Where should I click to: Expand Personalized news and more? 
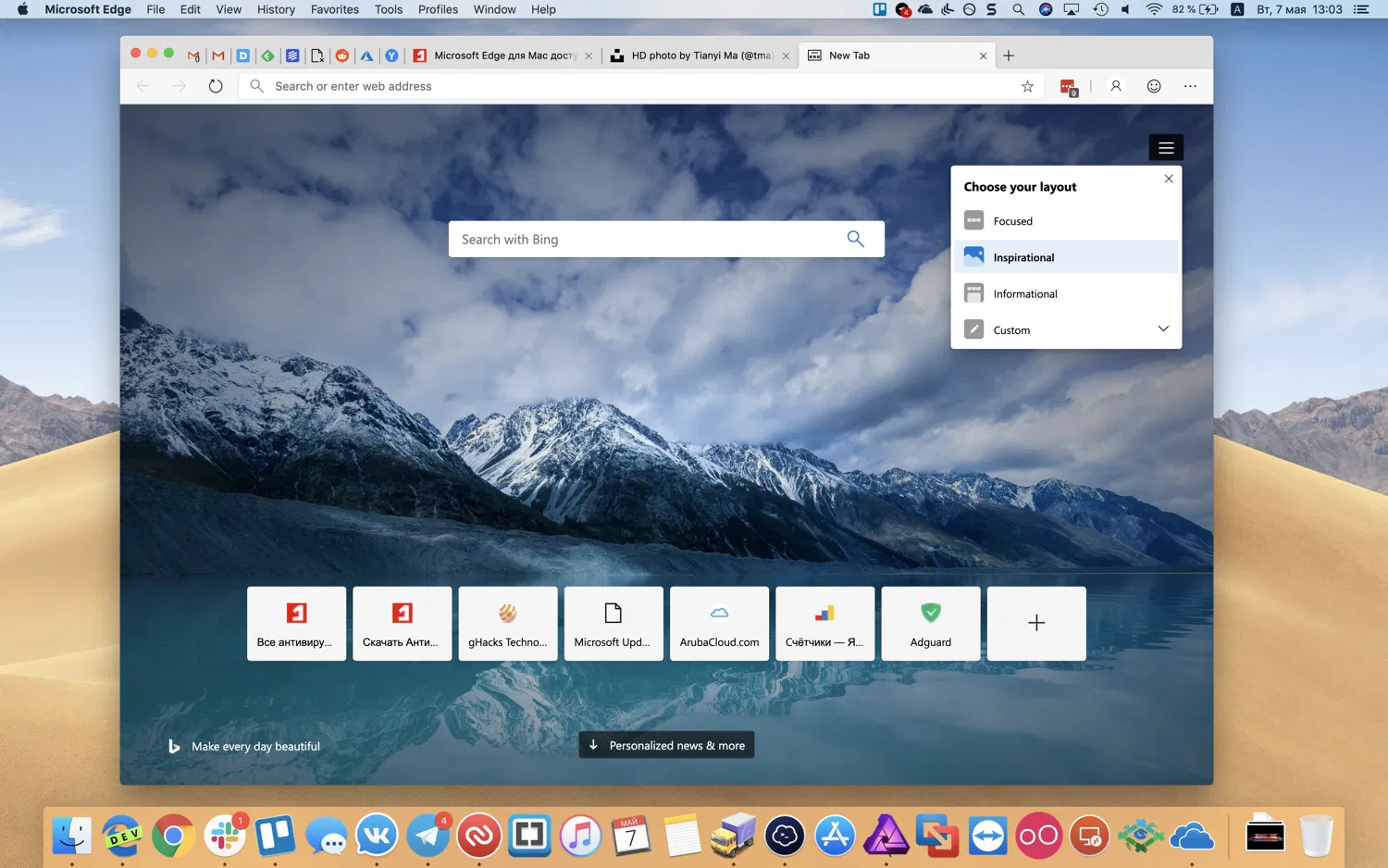point(665,745)
